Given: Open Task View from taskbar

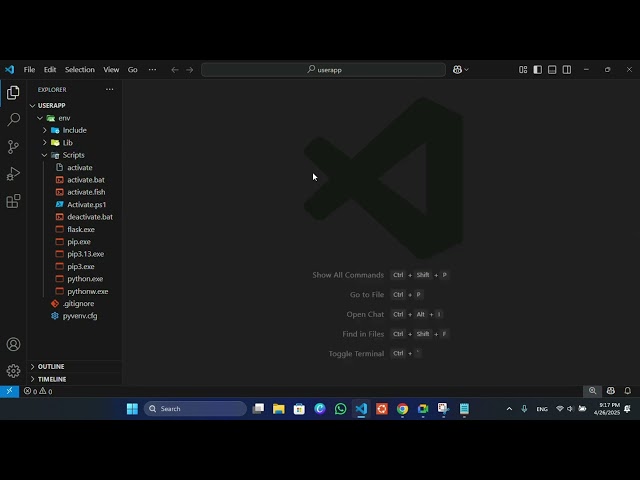Looking at the screenshot, I should click(x=258, y=409).
